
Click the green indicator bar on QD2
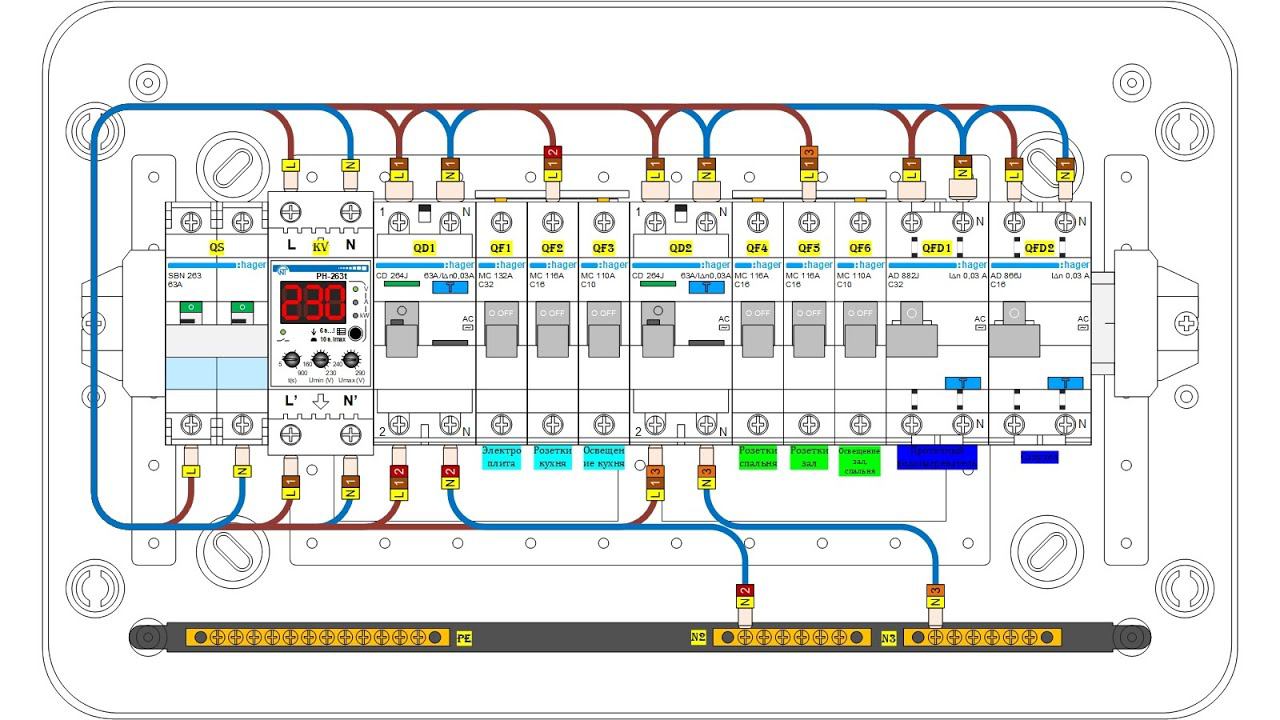[657, 283]
